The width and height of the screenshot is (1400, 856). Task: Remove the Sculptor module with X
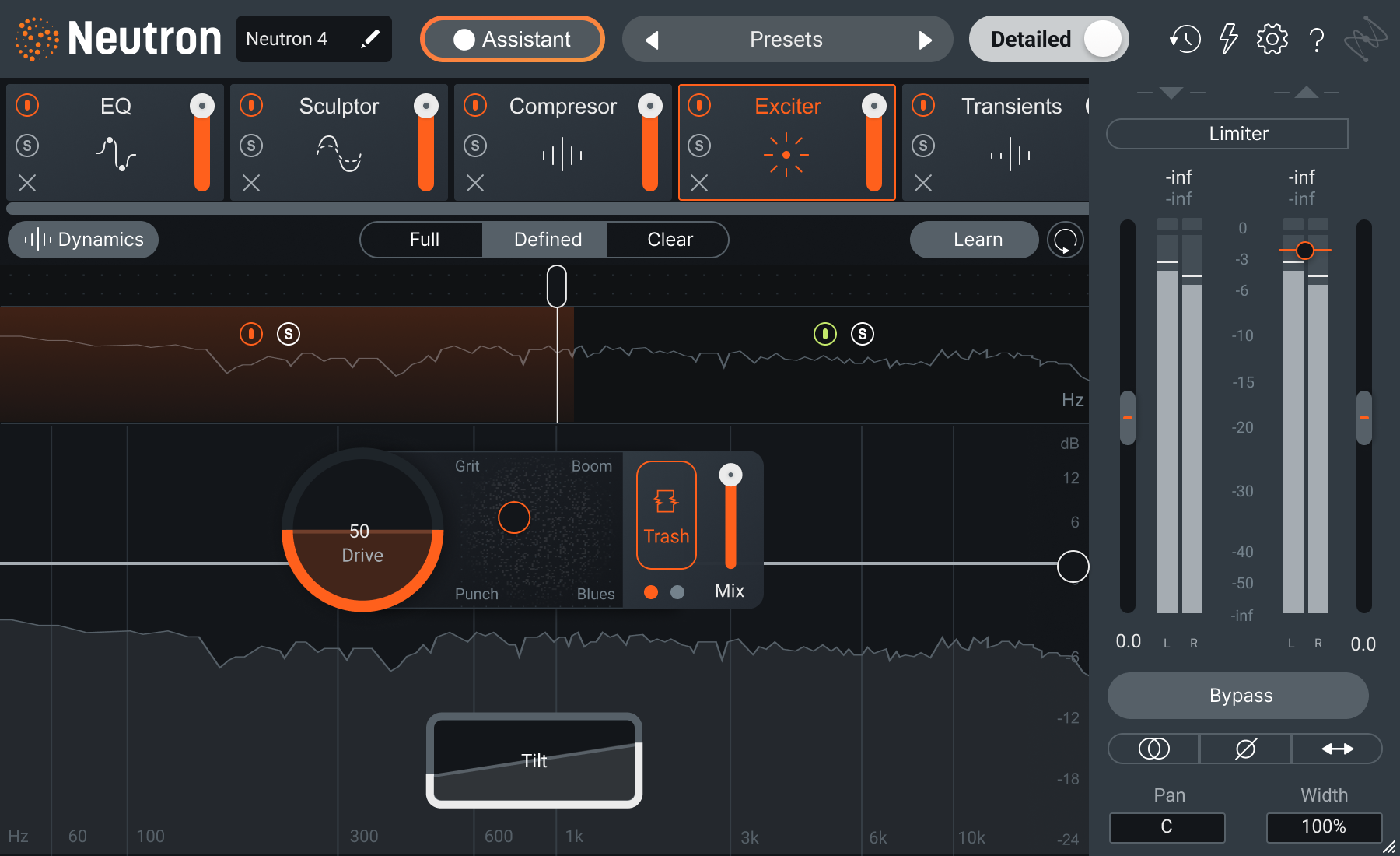tap(251, 183)
